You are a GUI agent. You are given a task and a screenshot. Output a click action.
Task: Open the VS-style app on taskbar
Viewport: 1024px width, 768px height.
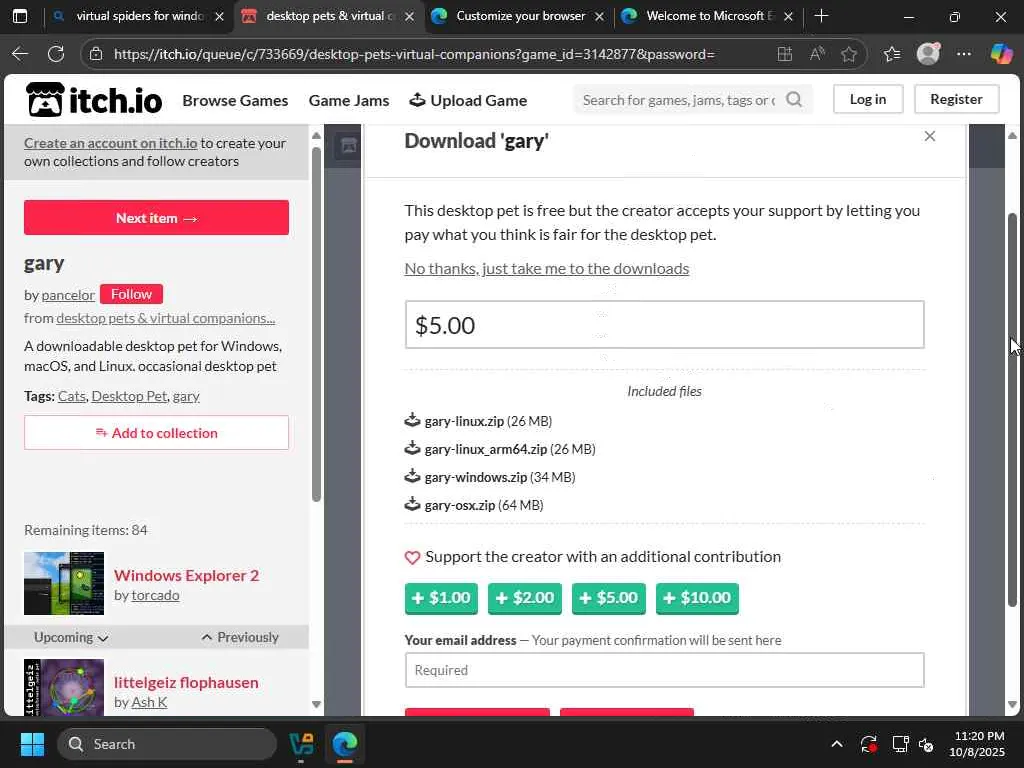point(302,744)
